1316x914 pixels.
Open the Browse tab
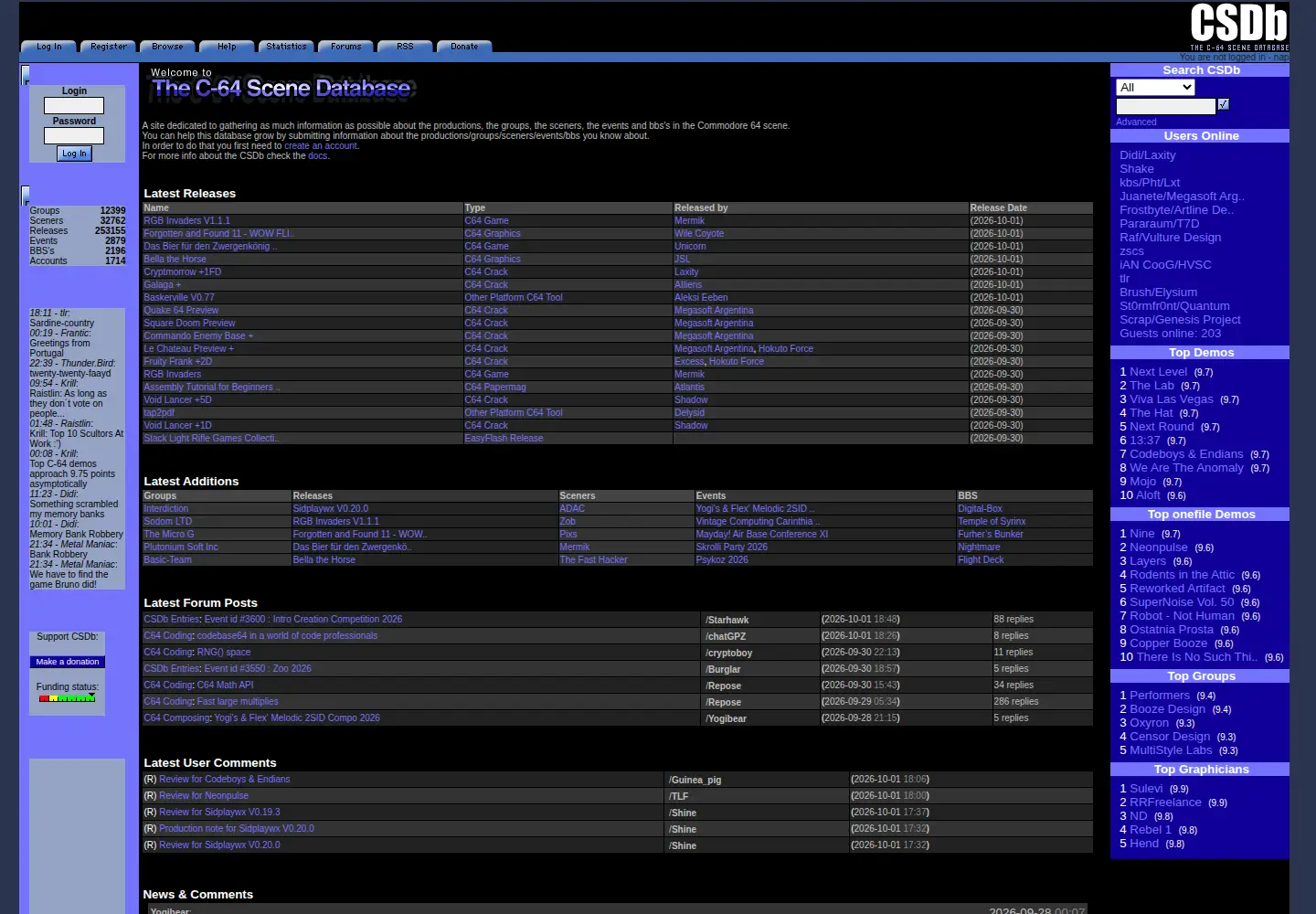coord(168,47)
